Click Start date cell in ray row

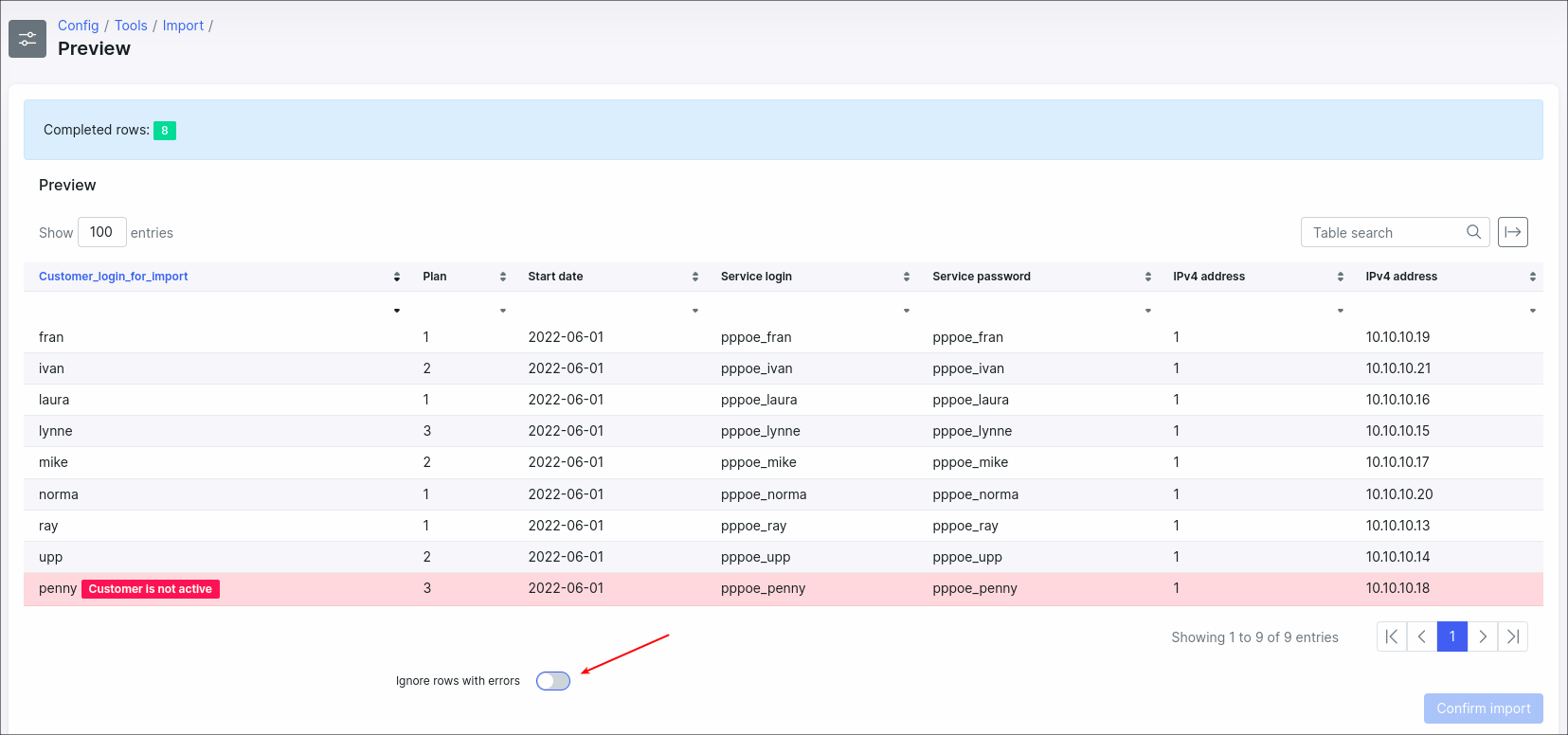[566, 526]
